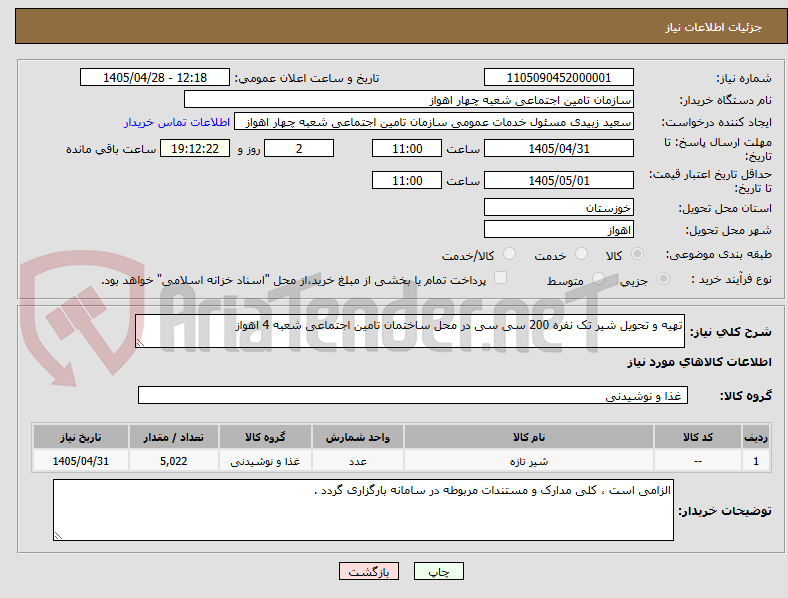Click the ایجاد کننده درخواست field
The width and height of the screenshot is (788, 598).
click(434, 122)
